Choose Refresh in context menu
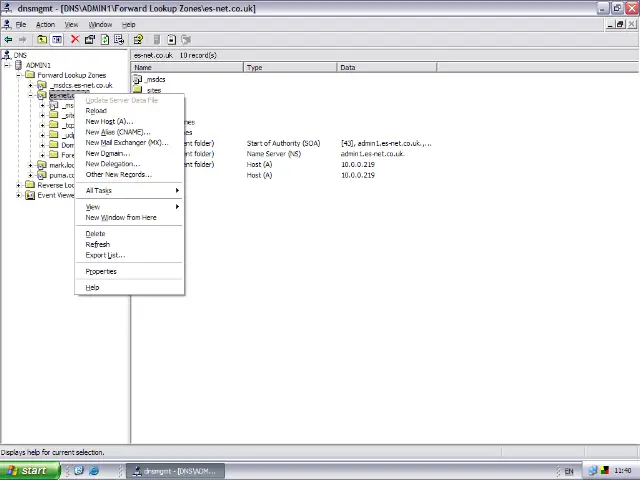640x480 pixels. click(x=129, y=244)
